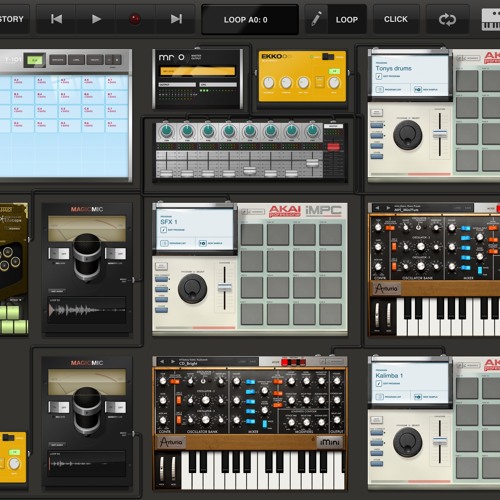Open the CD_Bright preset name field

tap(218, 362)
